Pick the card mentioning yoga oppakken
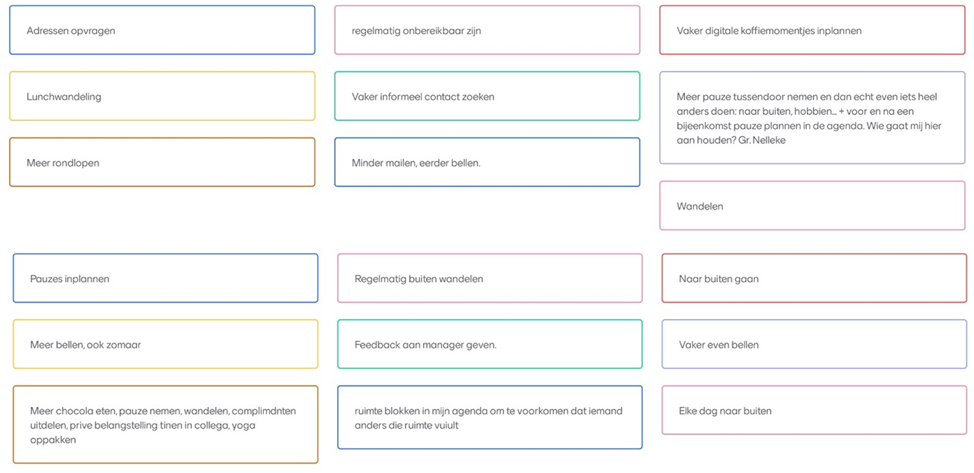This screenshot has height=473, width=974. [x=165, y=425]
